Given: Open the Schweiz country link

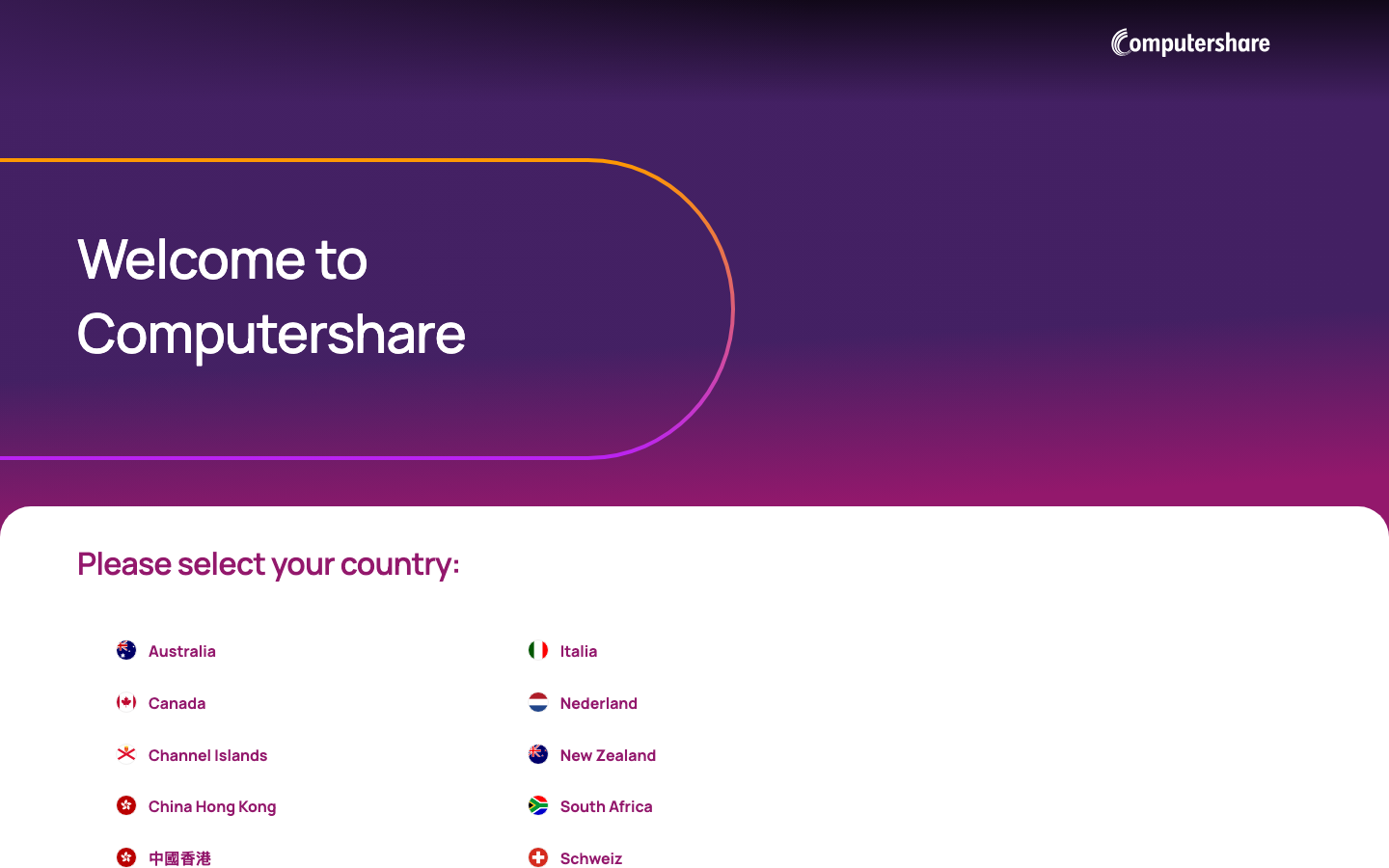Looking at the screenshot, I should click(591, 858).
